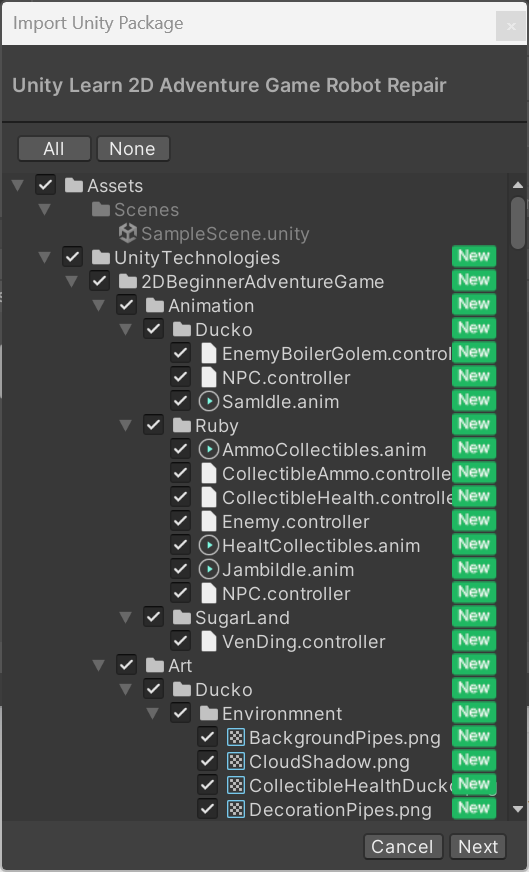This screenshot has width=529, height=872.
Task: Select the SugarLand folder item
Action: coord(242,617)
